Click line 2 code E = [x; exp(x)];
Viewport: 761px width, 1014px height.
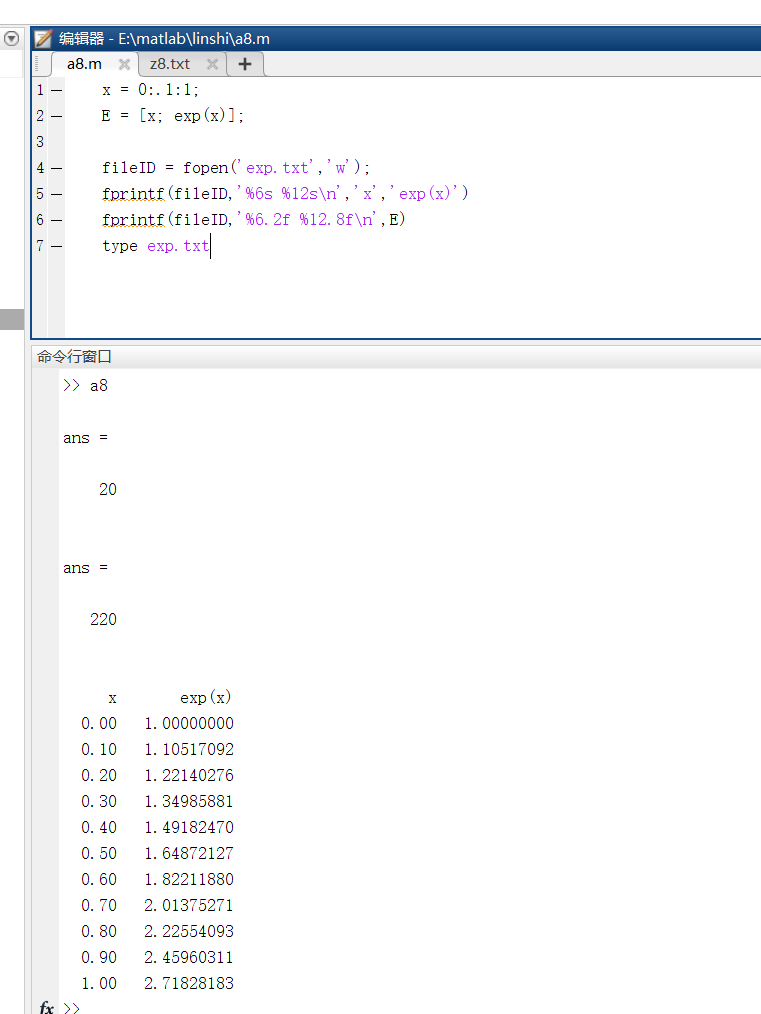173,116
